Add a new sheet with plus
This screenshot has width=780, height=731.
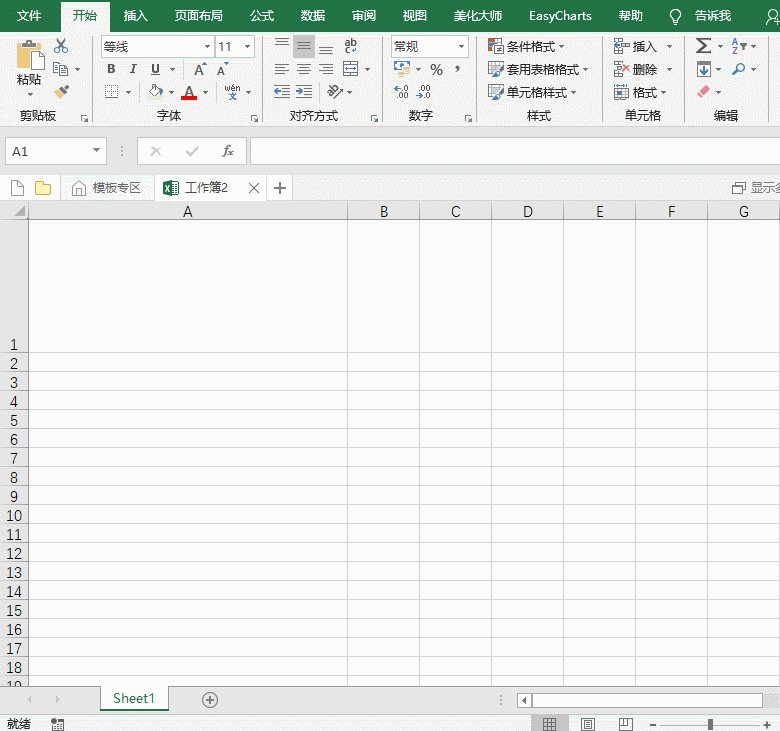(210, 700)
